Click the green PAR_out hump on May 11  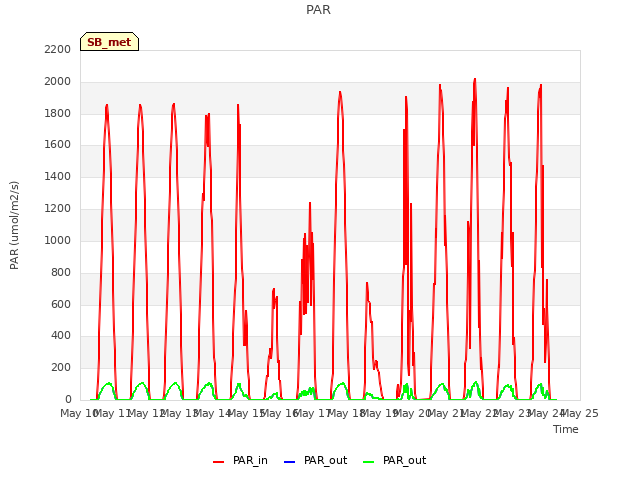(108, 384)
